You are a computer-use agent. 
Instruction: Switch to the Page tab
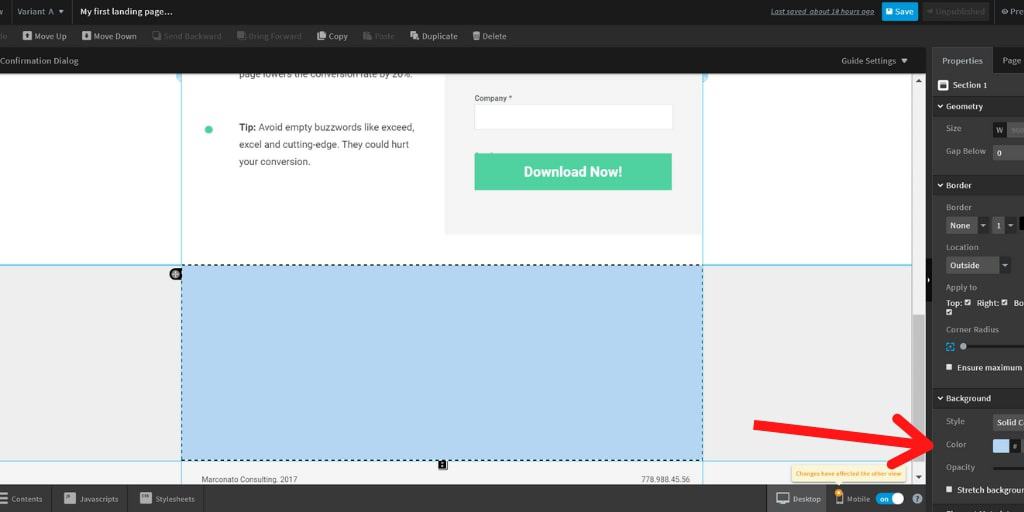click(x=1011, y=61)
